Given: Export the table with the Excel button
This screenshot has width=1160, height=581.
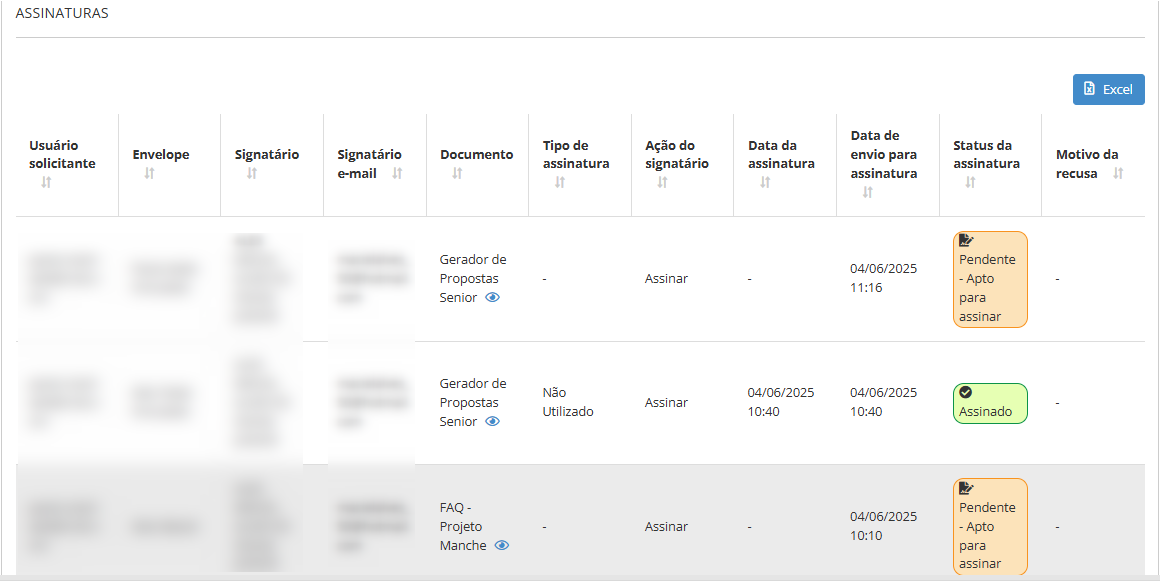Looking at the screenshot, I should 1108,89.
